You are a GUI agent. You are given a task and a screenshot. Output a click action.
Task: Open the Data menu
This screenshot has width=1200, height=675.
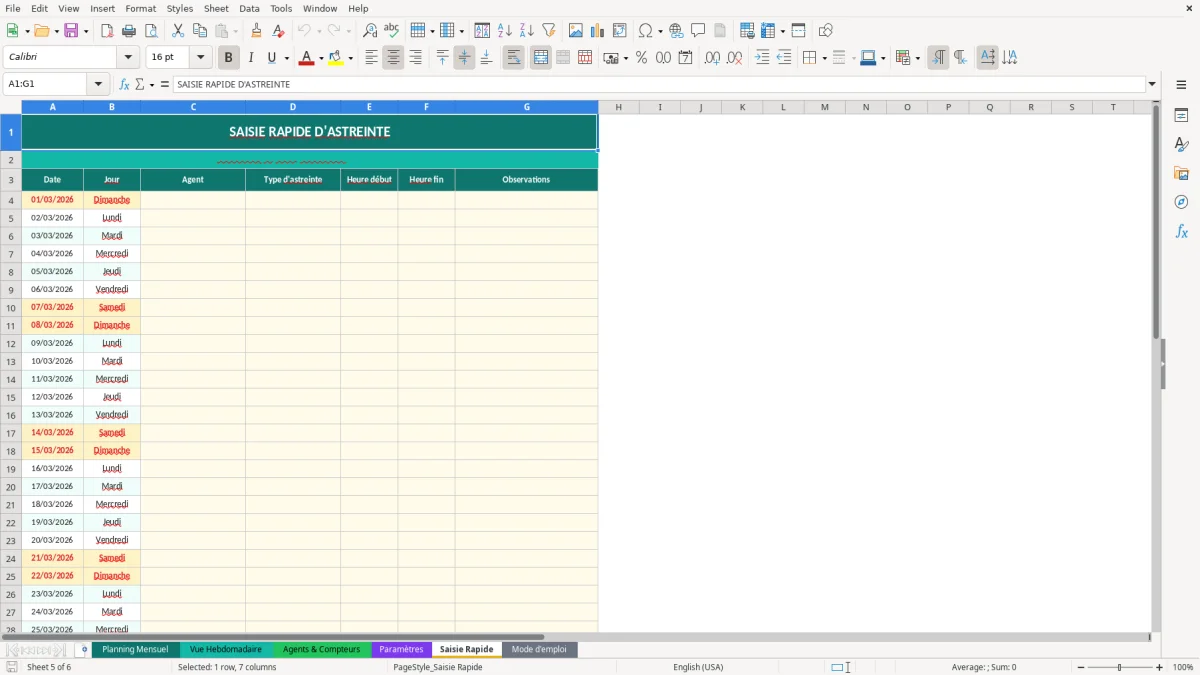pos(249,8)
